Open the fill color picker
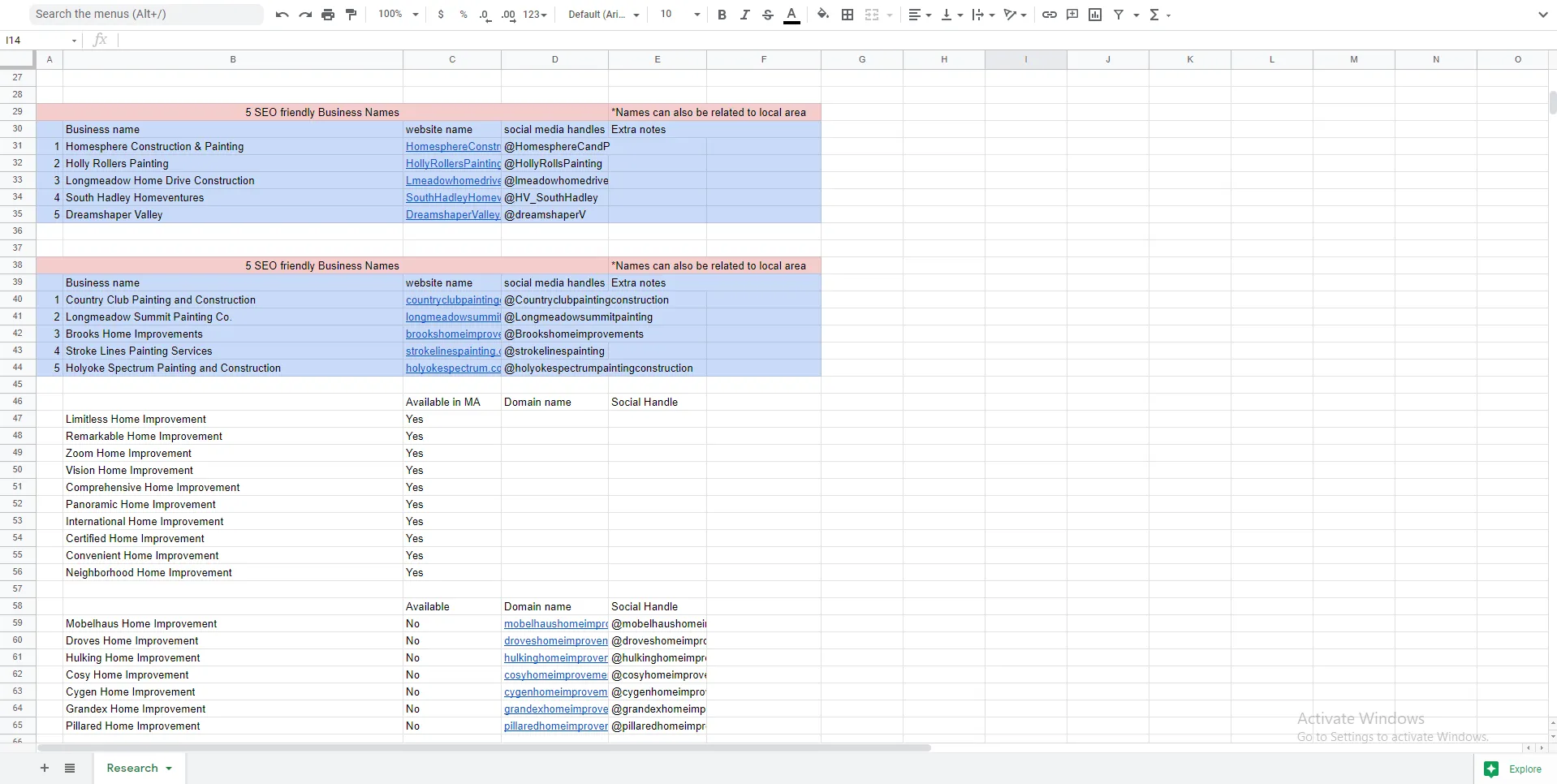This screenshot has height=784, width=1557. coord(823,15)
